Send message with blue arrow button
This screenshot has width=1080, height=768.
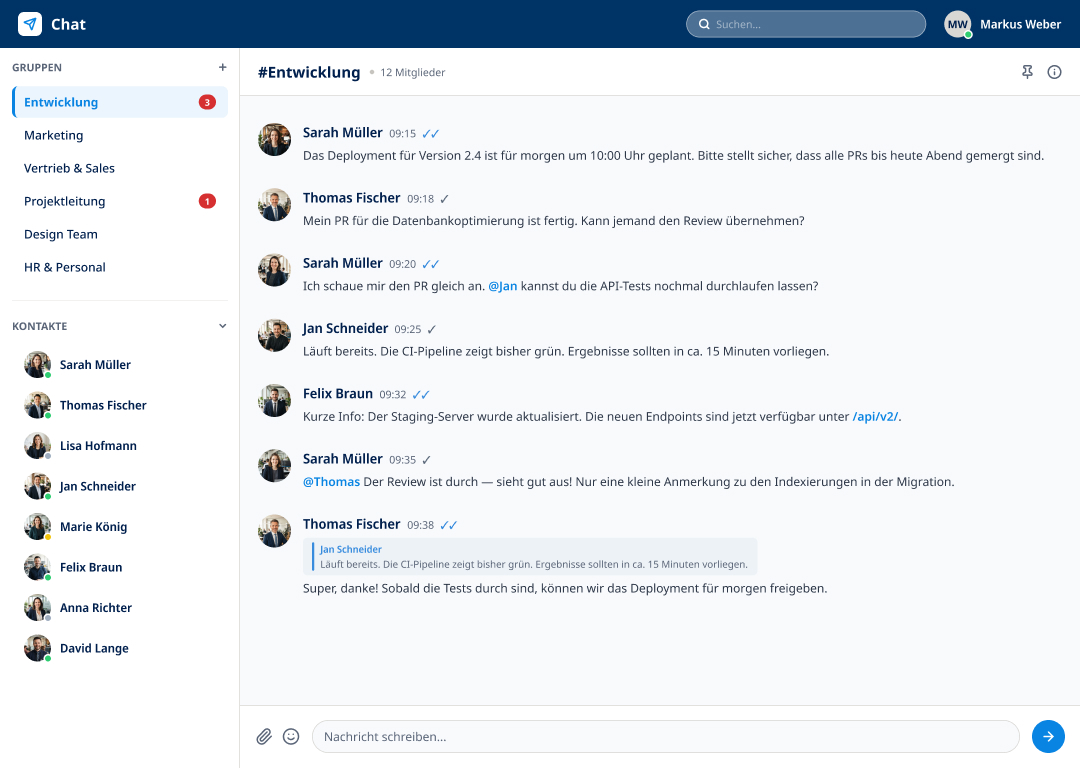(x=1048, y=736)
